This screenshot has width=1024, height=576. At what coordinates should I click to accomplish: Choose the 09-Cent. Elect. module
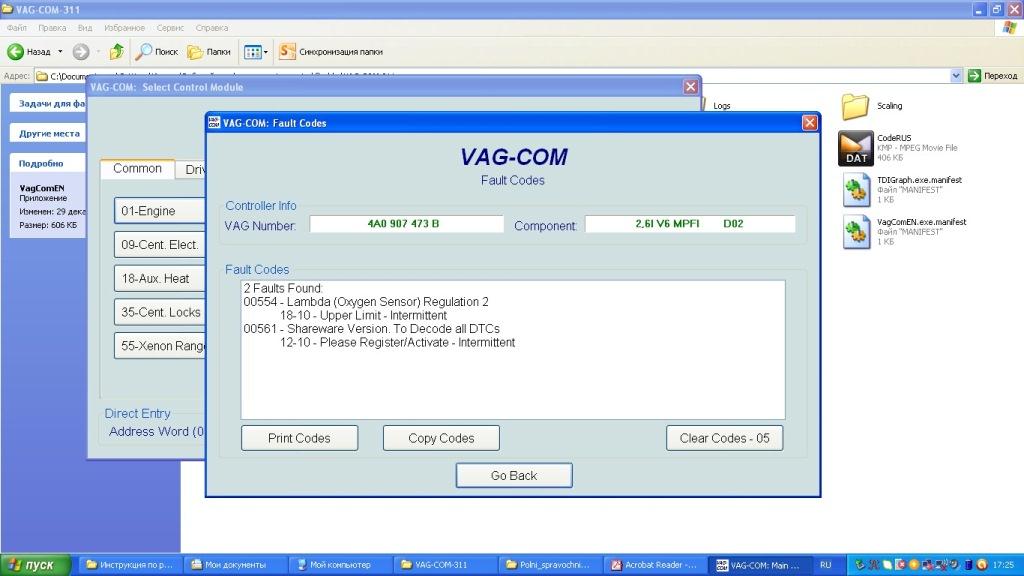160,245
